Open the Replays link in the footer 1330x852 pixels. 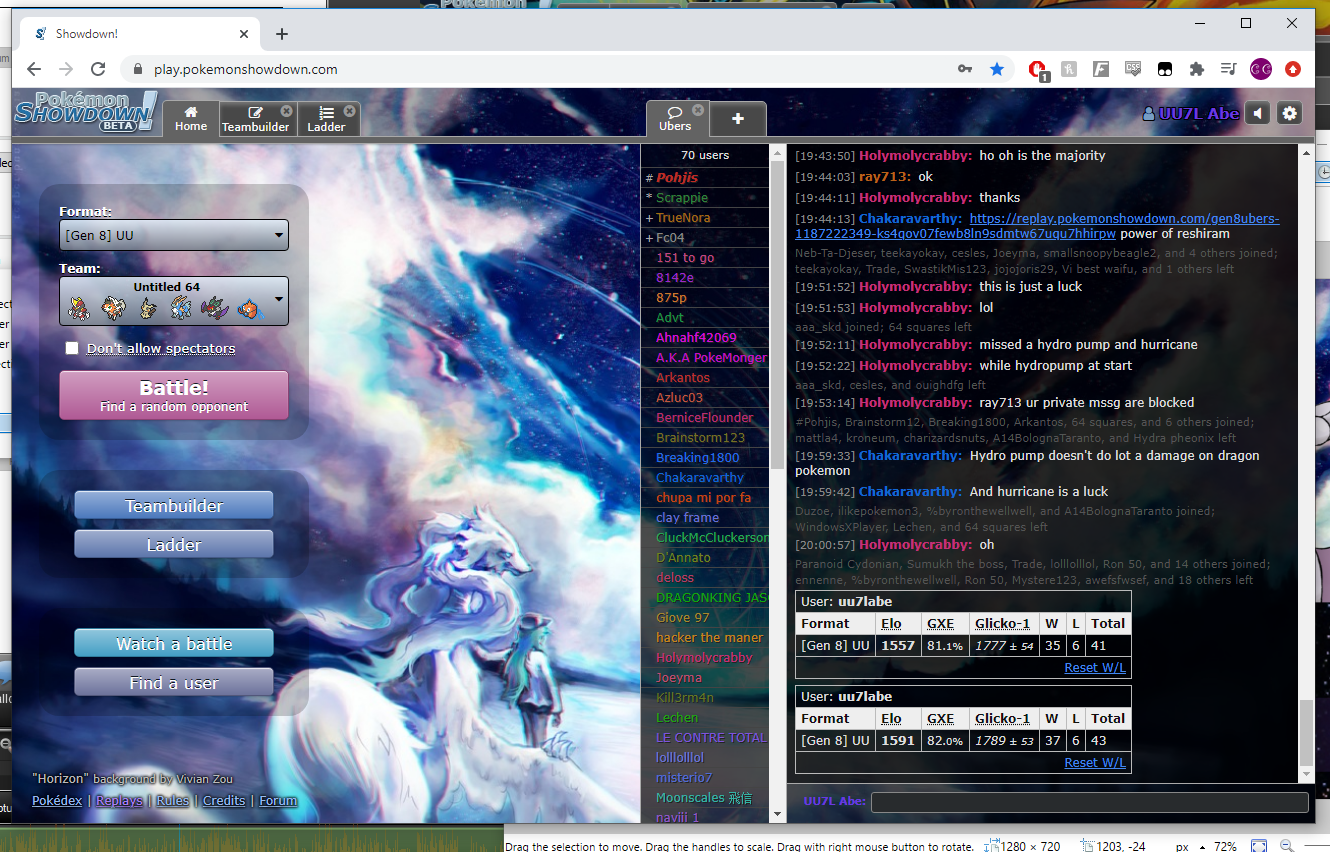click(119, 800)
